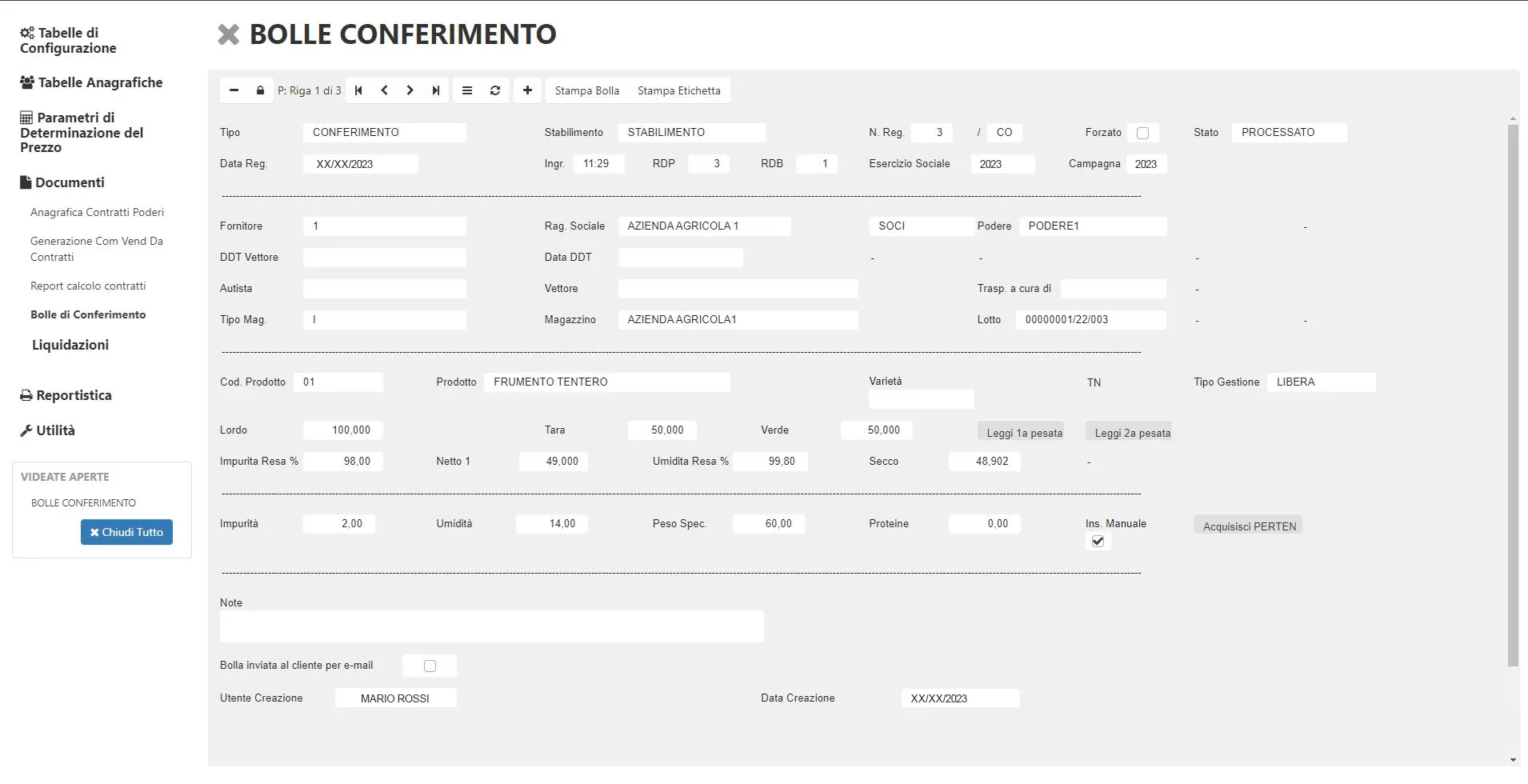Screen dimensions: 1528x784
Task: Click the Lotto field
Action: (x=1091, y=320)
